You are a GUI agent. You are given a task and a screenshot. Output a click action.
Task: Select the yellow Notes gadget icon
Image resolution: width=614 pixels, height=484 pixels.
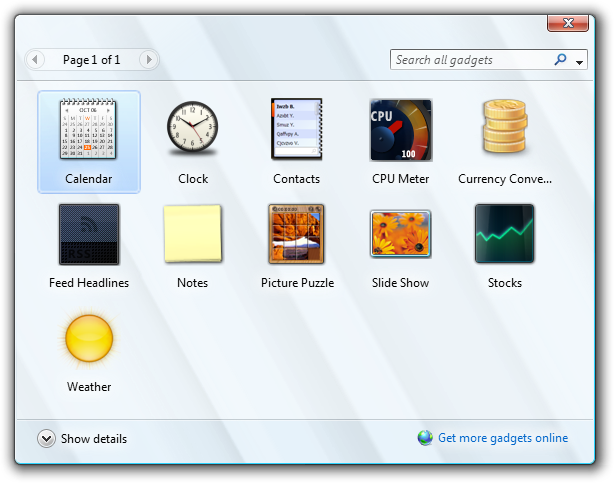coord(193,233)
